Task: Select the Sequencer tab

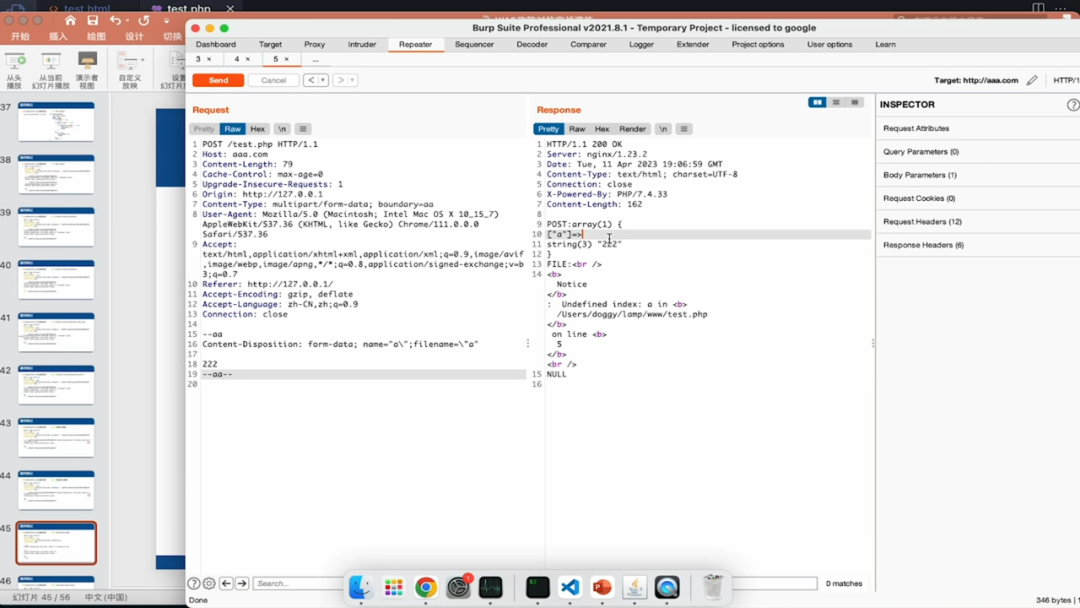Action: 474,44
